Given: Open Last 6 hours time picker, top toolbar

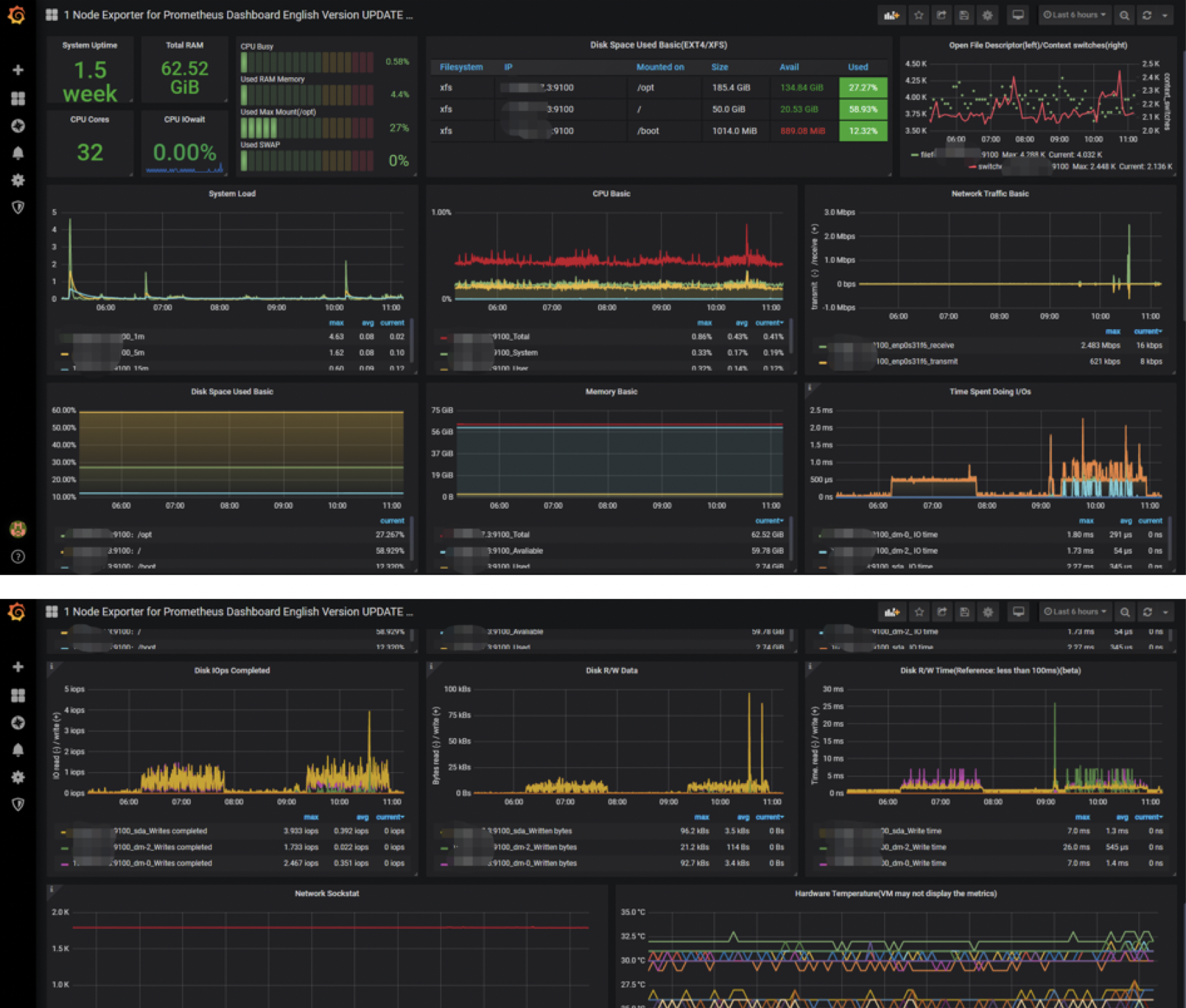Looking at the screenshot, I should (x=1074, y=15).
